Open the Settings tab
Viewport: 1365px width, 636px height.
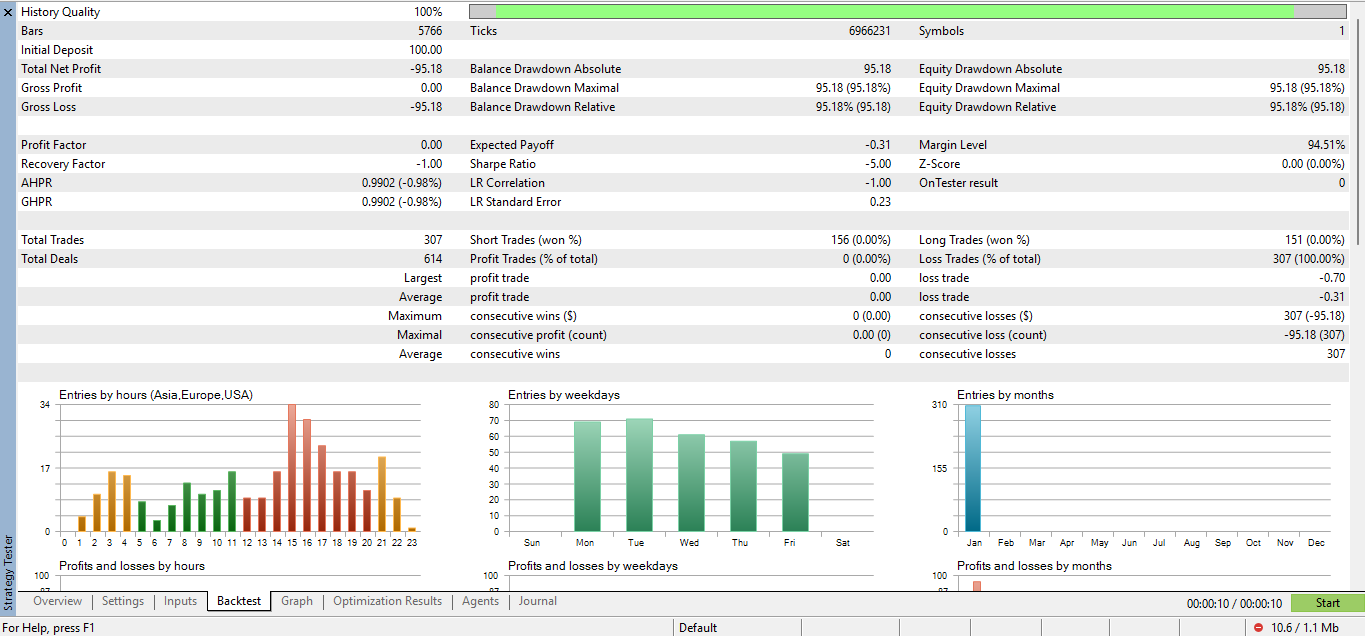point(122,601)
